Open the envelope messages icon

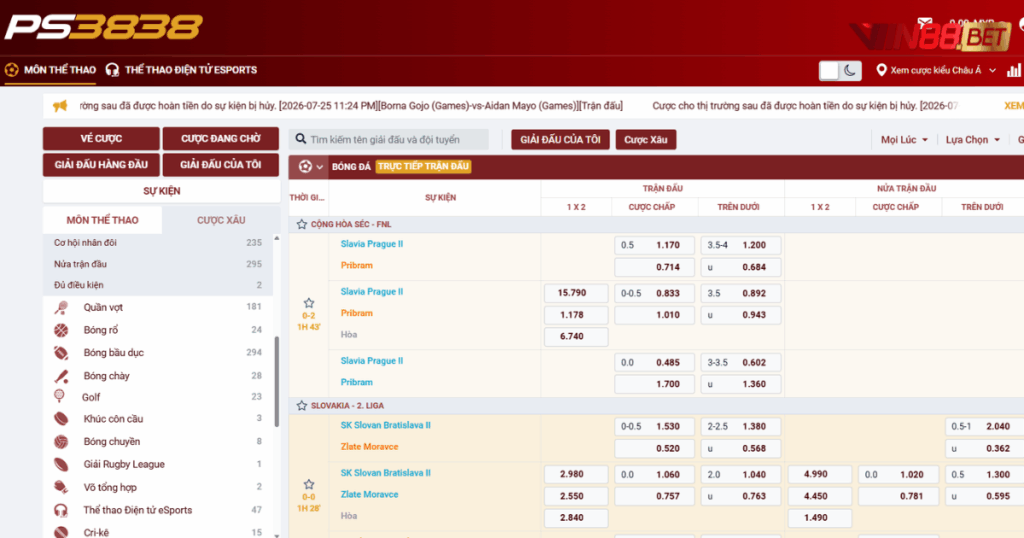925,23
